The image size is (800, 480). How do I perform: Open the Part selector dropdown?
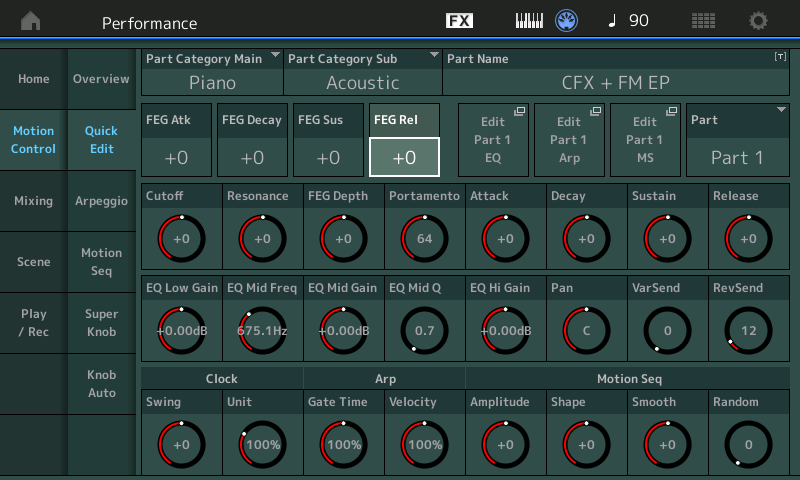click(737, 139)
